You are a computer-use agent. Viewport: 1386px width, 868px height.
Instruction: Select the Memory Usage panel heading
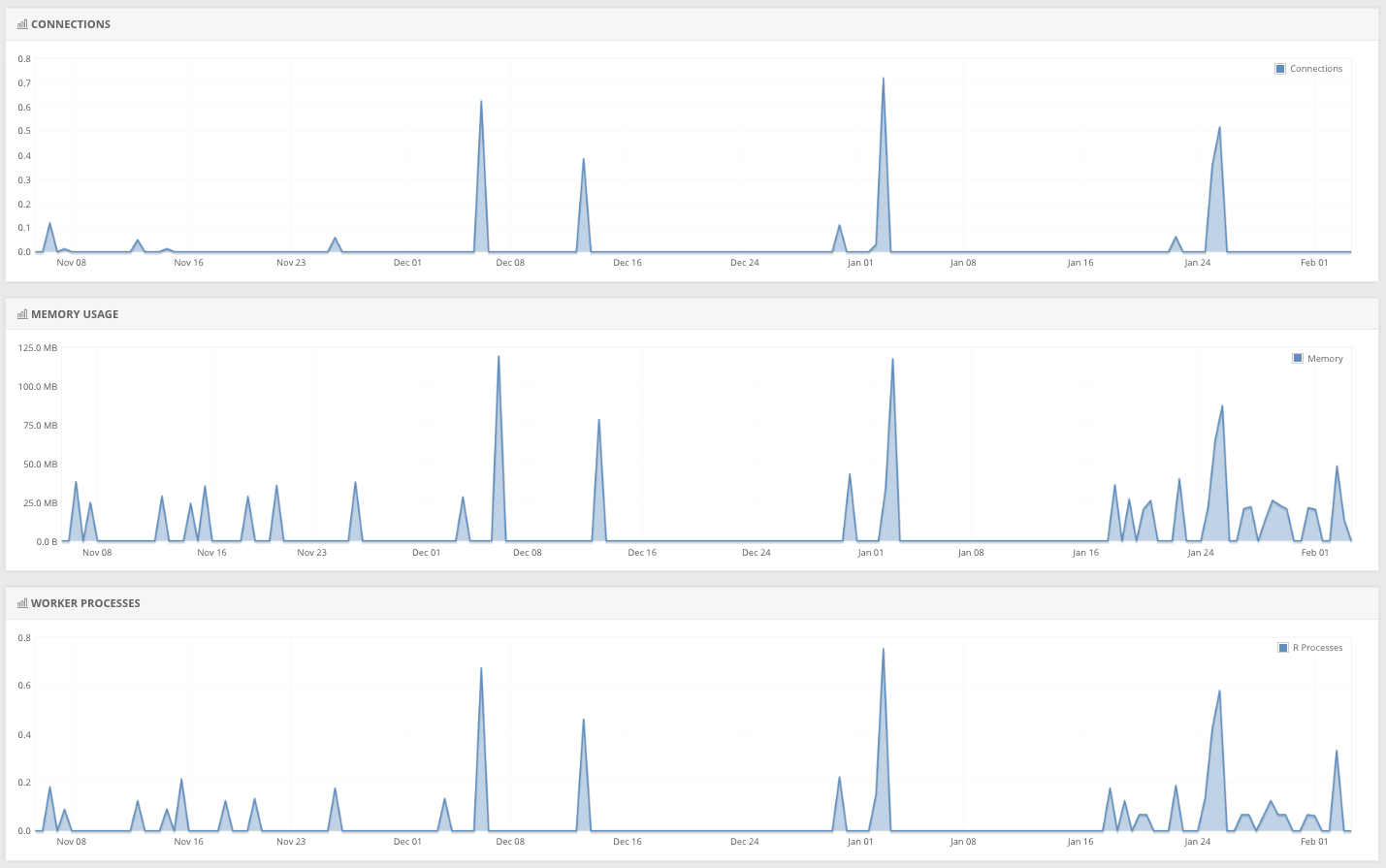(x=75, y=314)
